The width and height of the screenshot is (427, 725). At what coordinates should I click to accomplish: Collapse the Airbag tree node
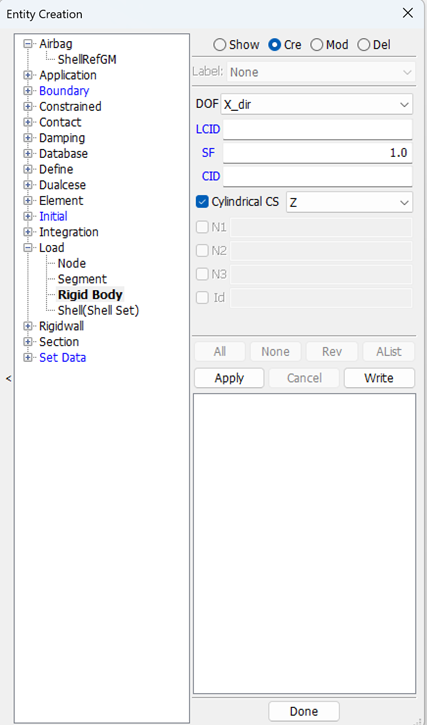coord(28,44)
